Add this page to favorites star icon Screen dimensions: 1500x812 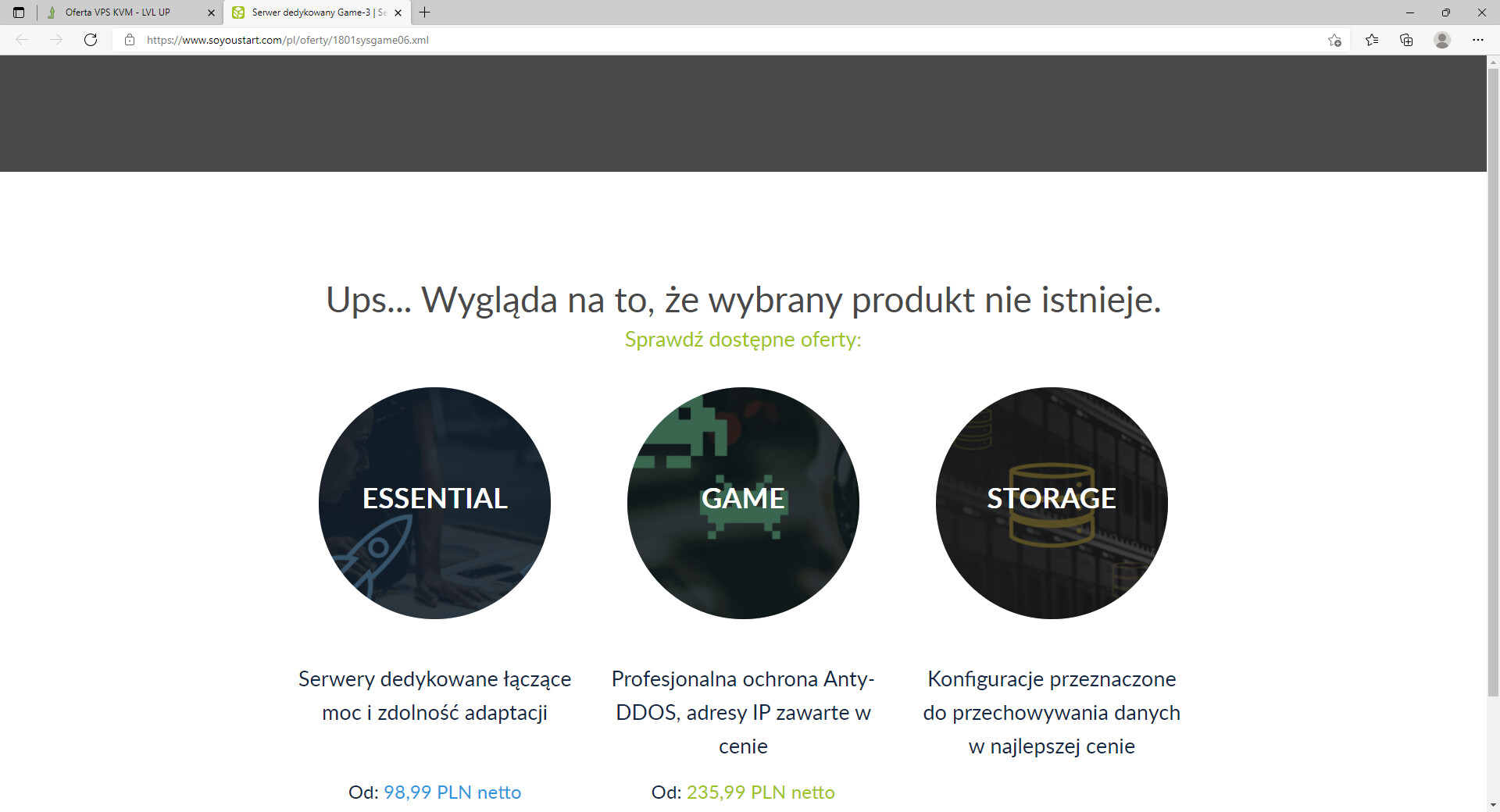click(1334, 40)
